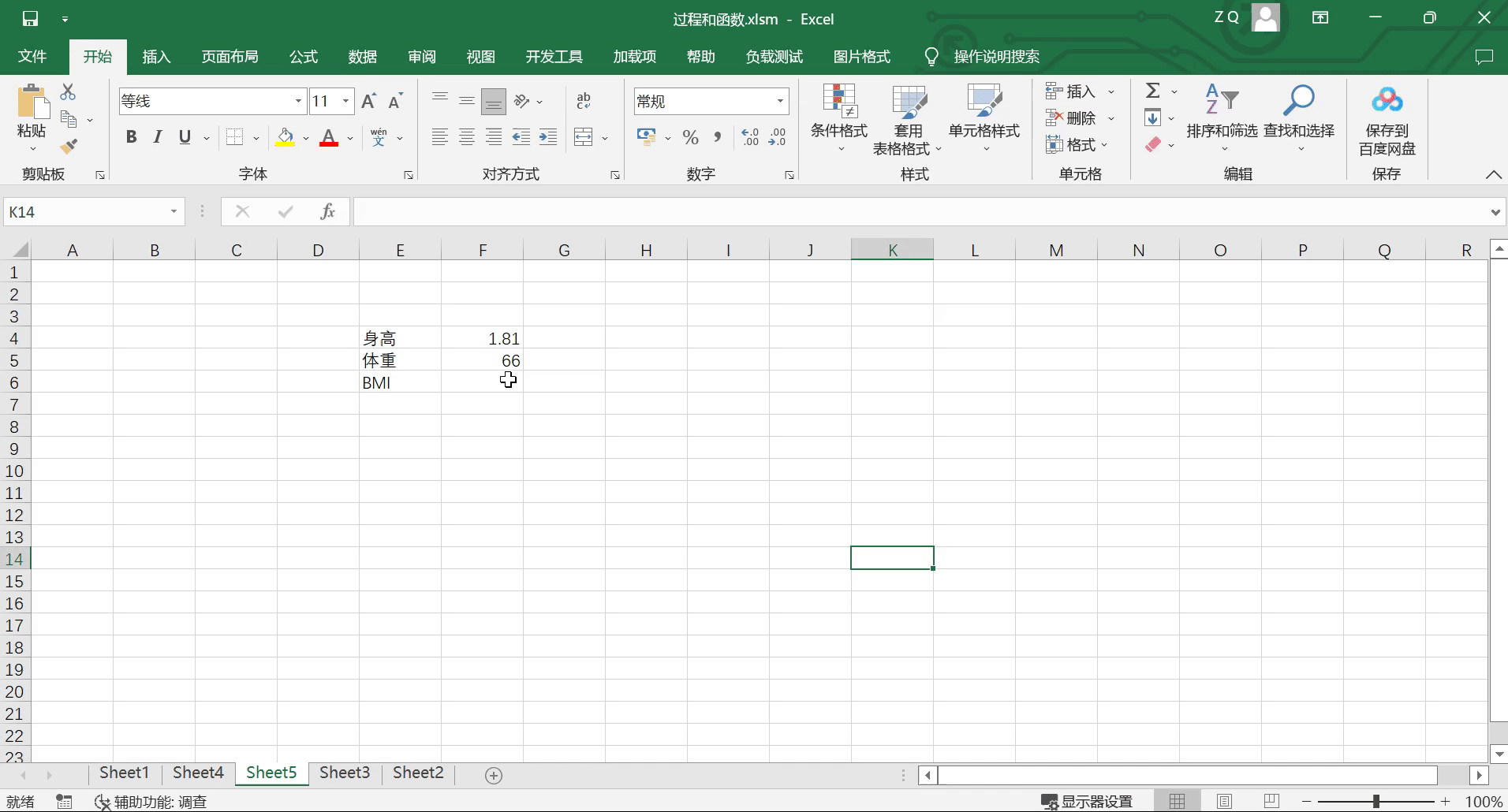Viewport: 1508px width, 812px height.
Task: Switch to Sheet3 tab
Action: pos(345,773)
